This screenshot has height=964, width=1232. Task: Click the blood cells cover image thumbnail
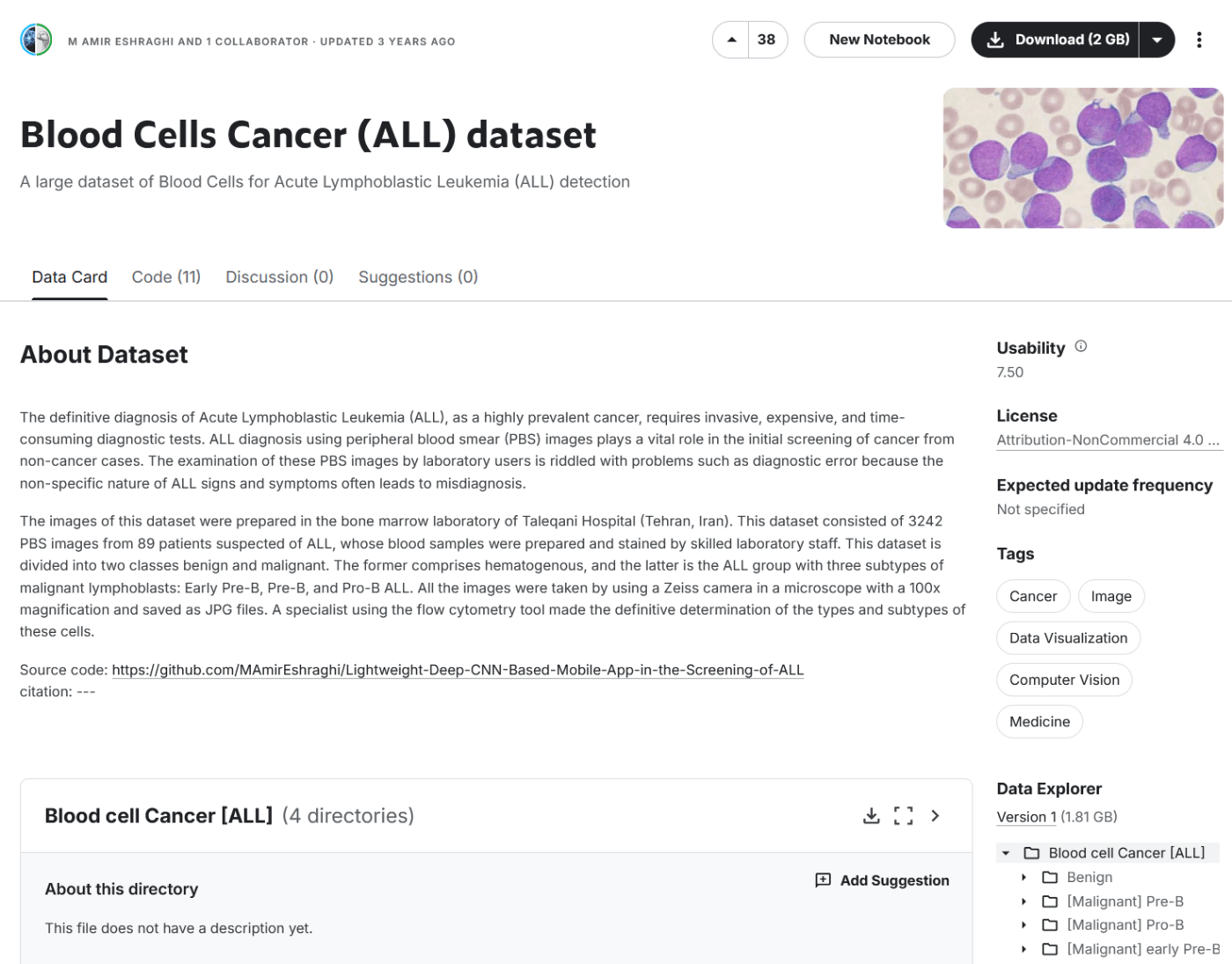pyautogui.click(x=1083, y=158)
